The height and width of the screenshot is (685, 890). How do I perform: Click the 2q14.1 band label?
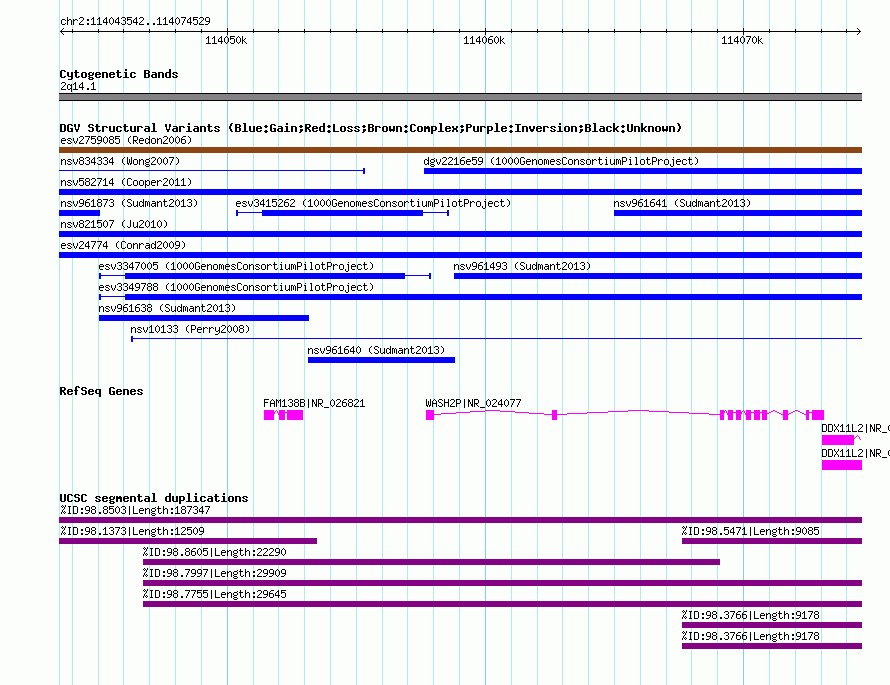click(78, 86)
